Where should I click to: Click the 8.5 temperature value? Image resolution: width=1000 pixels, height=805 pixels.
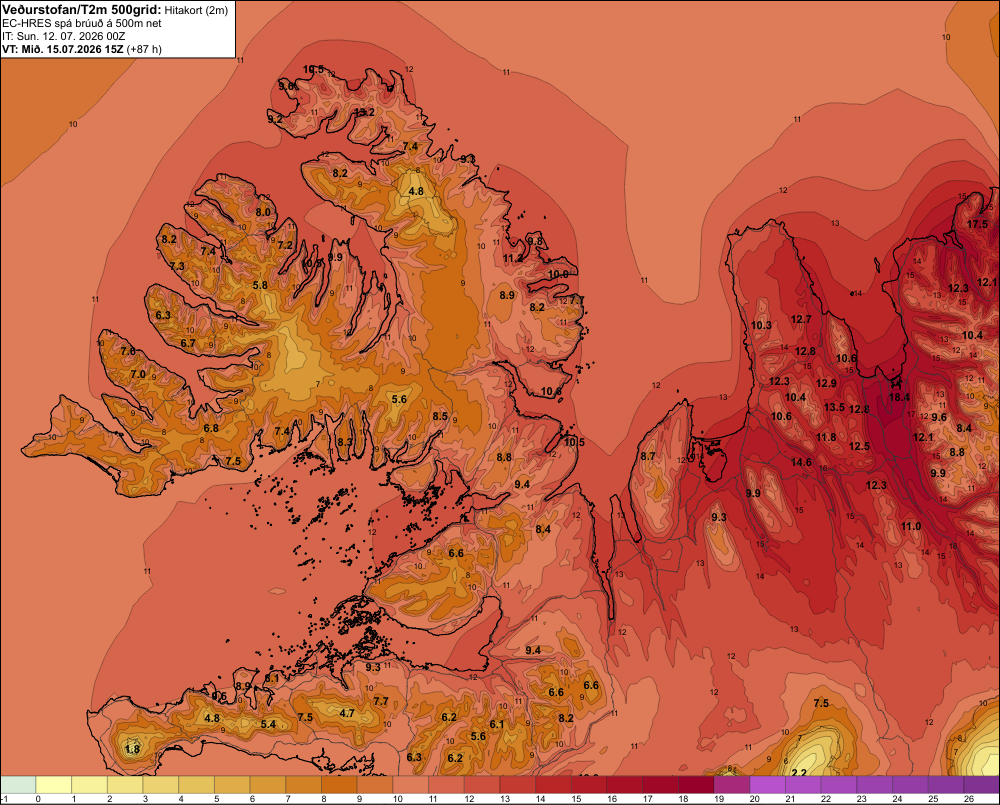440,416
